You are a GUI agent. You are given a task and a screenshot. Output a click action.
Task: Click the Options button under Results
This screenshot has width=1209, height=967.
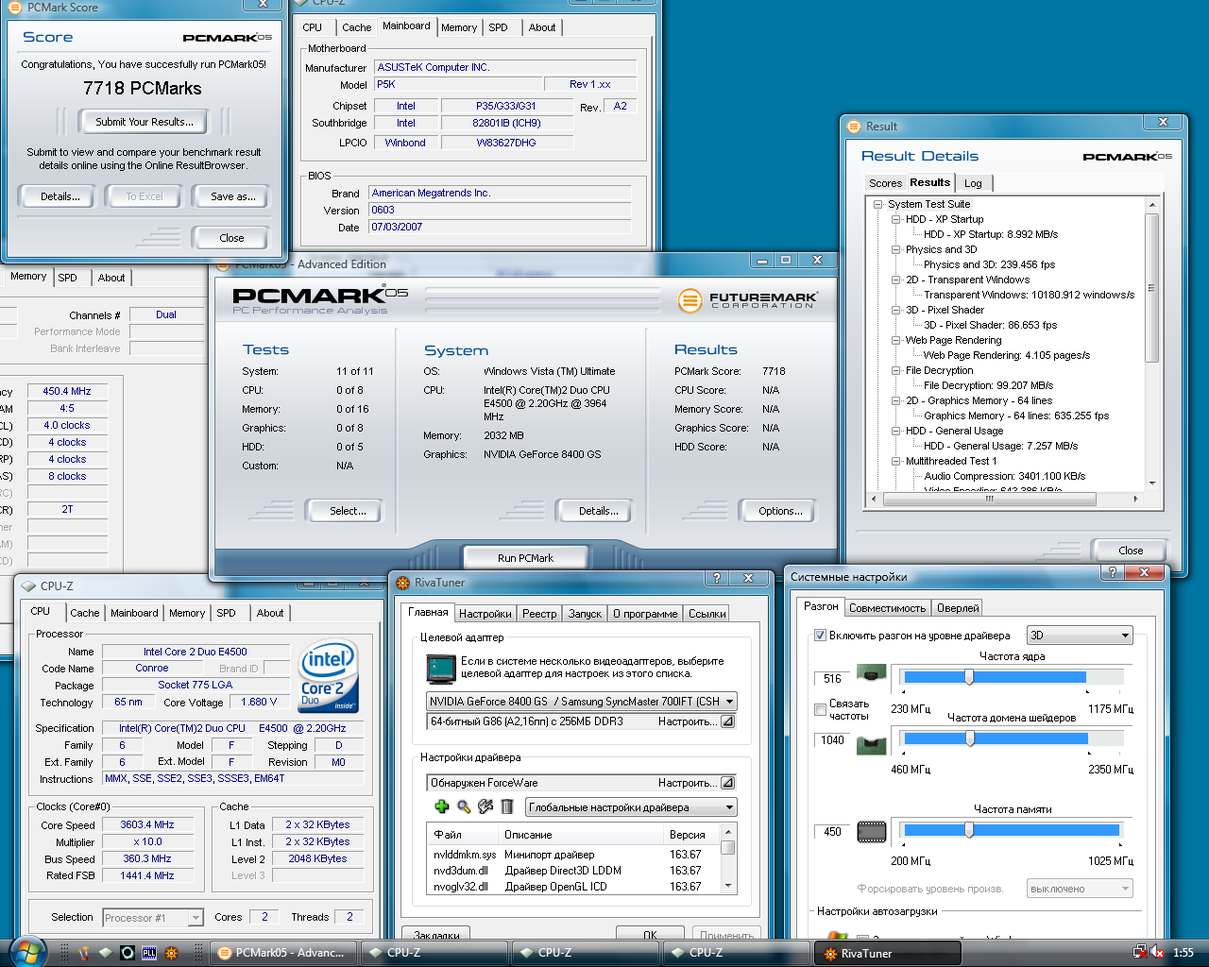coord(780,511)
